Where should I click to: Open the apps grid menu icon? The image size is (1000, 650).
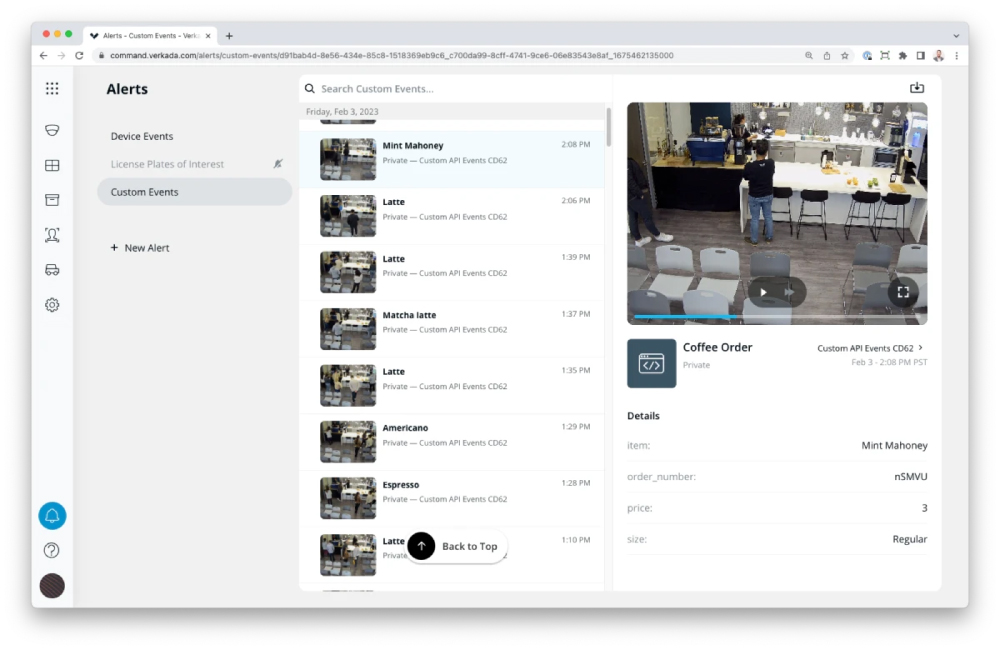pyautogui.click(x=52, y=89)
